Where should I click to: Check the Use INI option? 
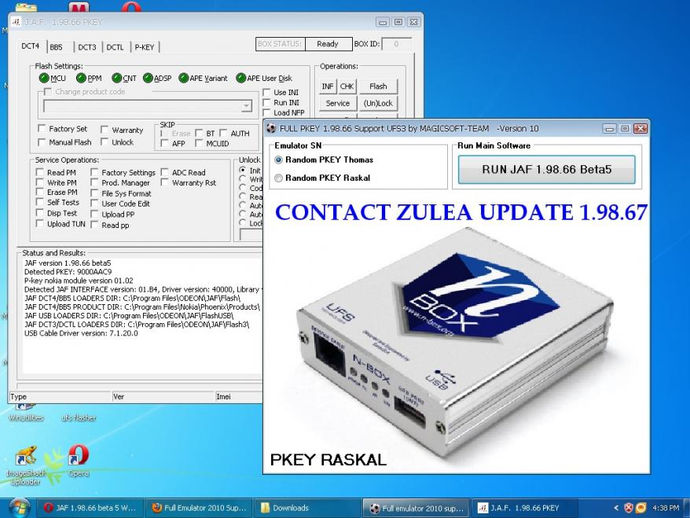pyautogui.click(x=267, y=92)
